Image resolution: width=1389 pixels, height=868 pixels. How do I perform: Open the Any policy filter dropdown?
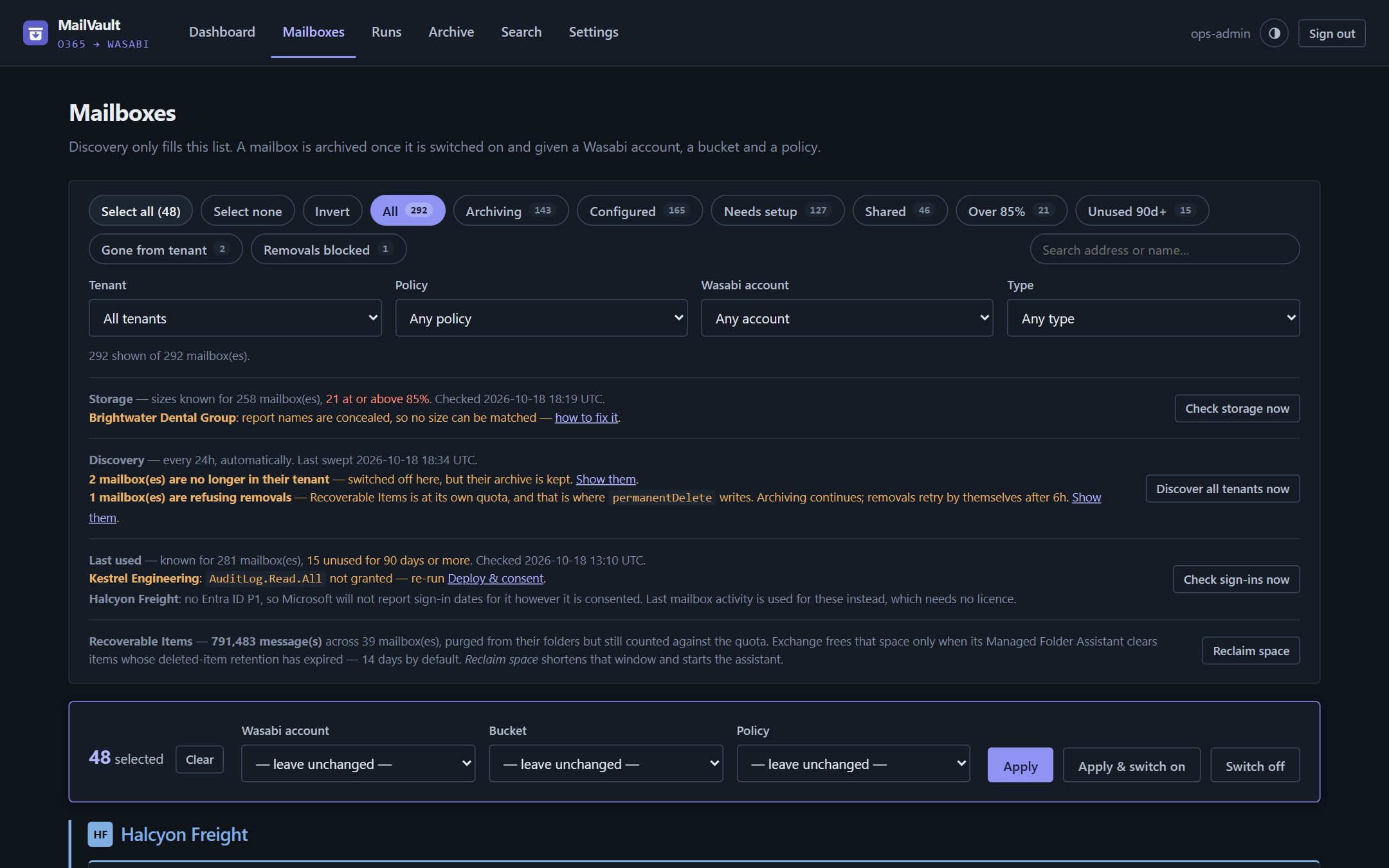click(541, 318)
